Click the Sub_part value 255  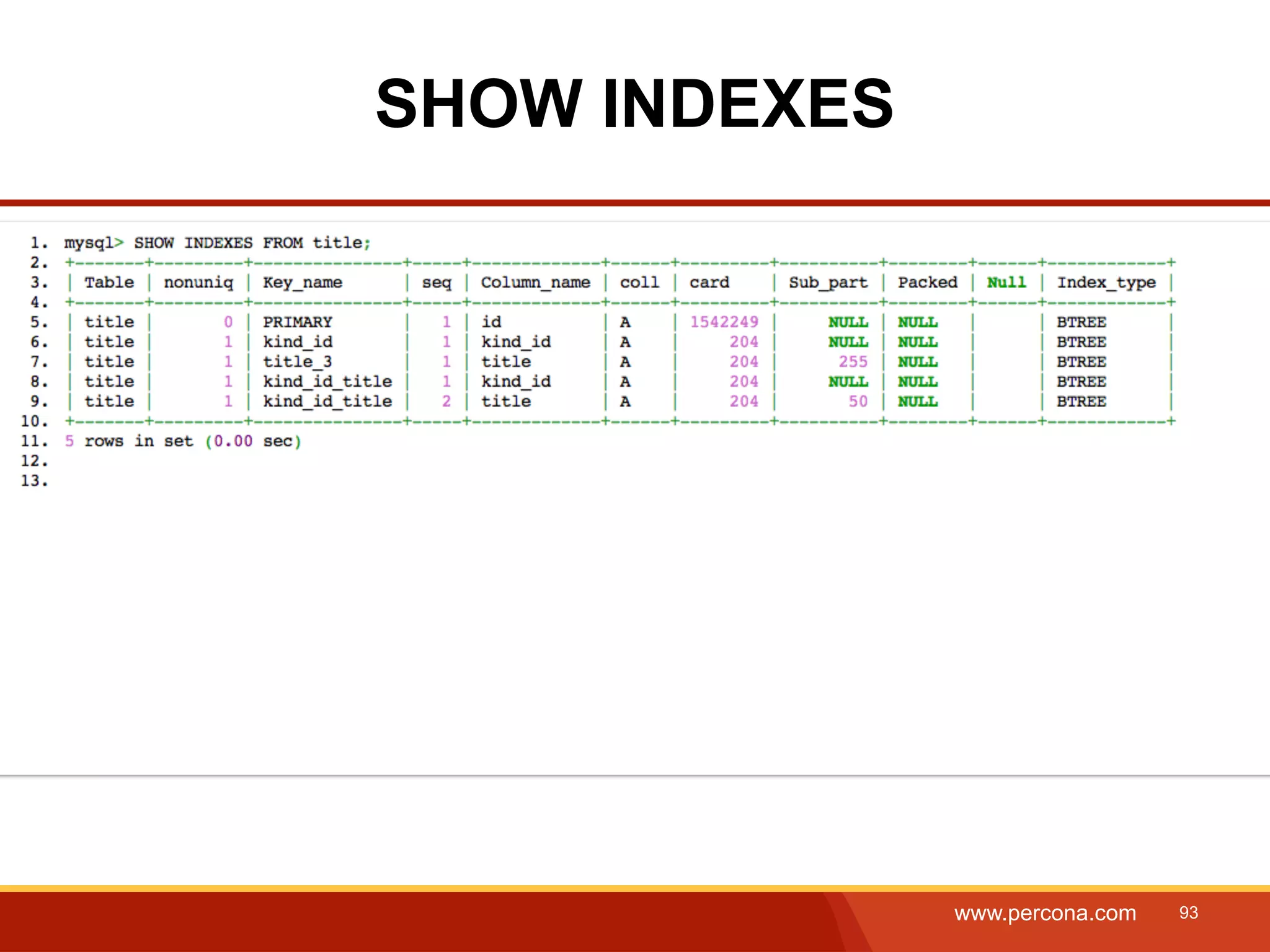(853, 362)
